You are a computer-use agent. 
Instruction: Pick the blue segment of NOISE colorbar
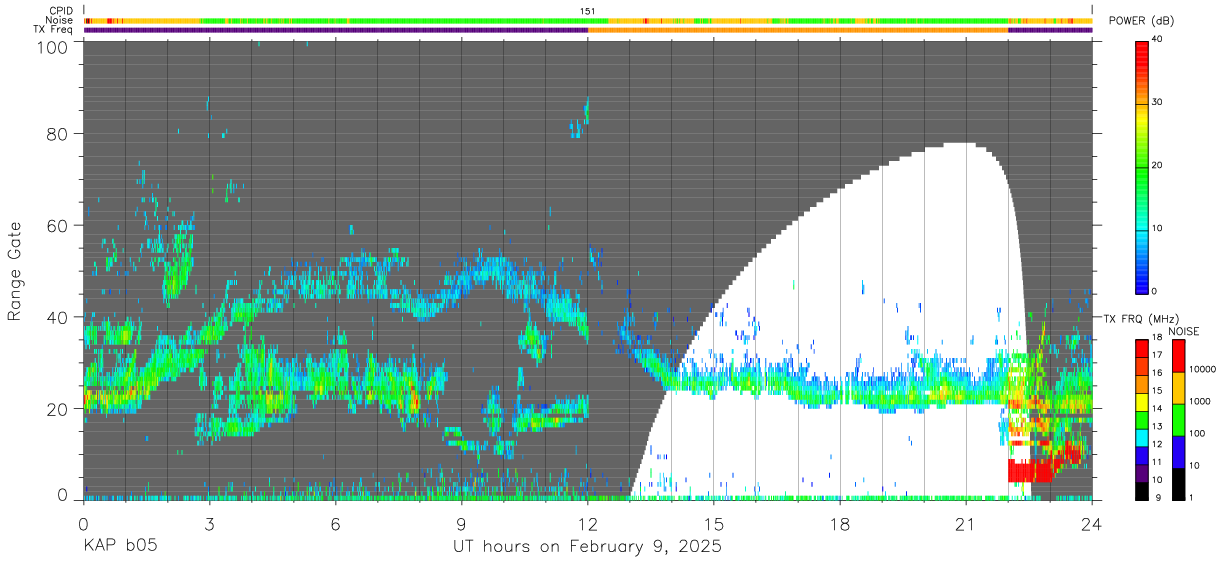click(1177, 452)
